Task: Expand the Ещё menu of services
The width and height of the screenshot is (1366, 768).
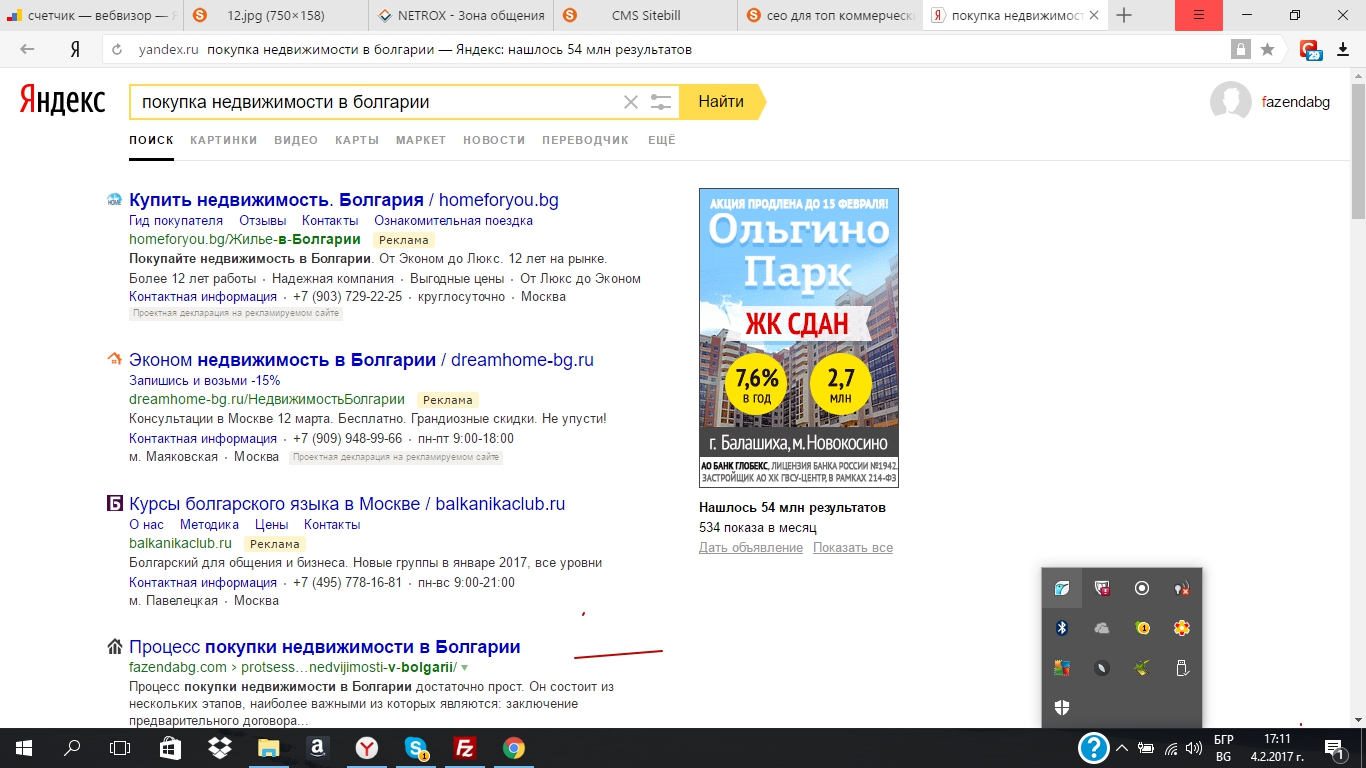Action: click(662, 140)
